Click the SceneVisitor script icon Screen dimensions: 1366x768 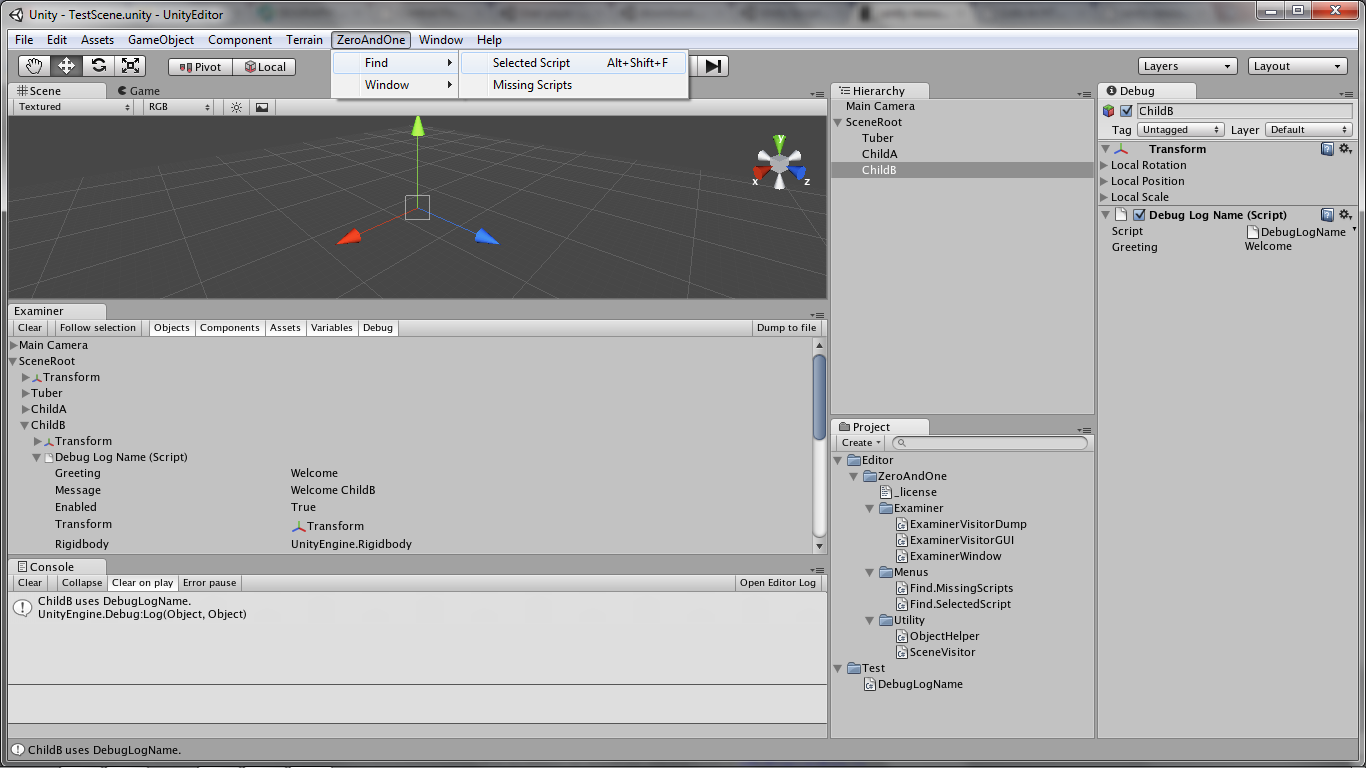[x=902, y=652]
